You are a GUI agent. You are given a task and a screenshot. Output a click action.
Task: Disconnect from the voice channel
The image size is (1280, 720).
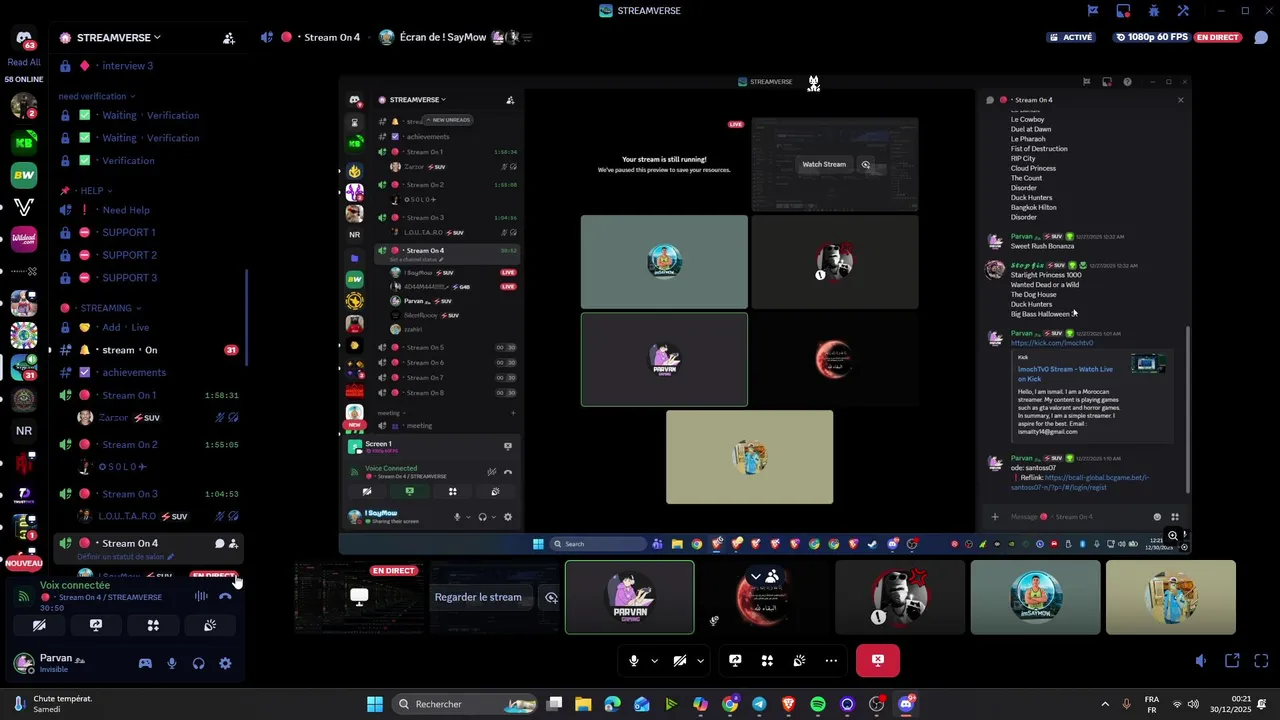point(225,596)
